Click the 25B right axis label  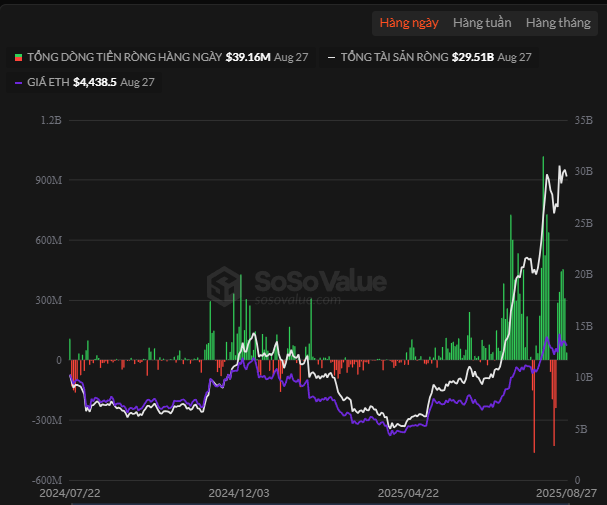pos(583,223)
